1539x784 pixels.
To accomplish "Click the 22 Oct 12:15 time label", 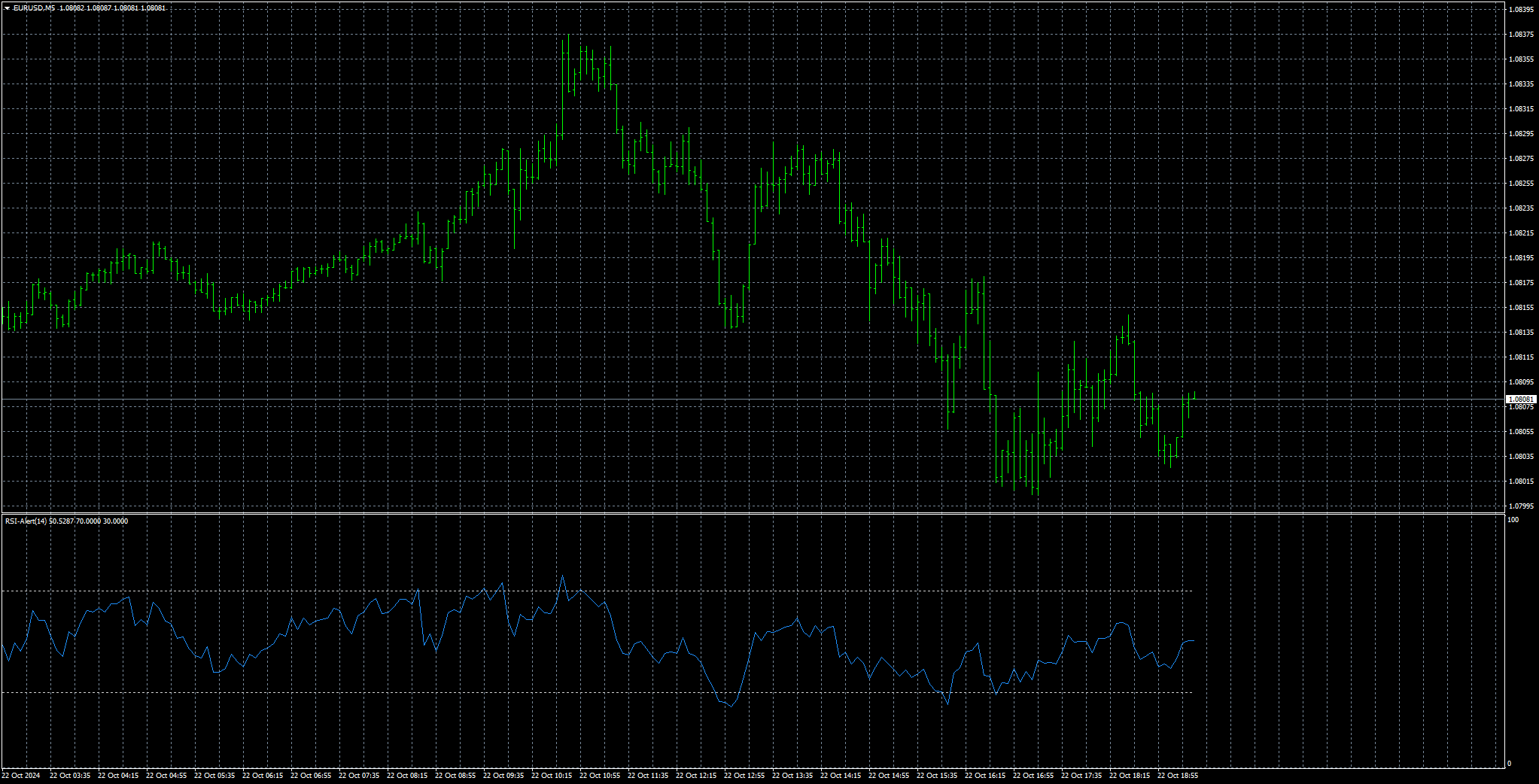I will 696,776.
